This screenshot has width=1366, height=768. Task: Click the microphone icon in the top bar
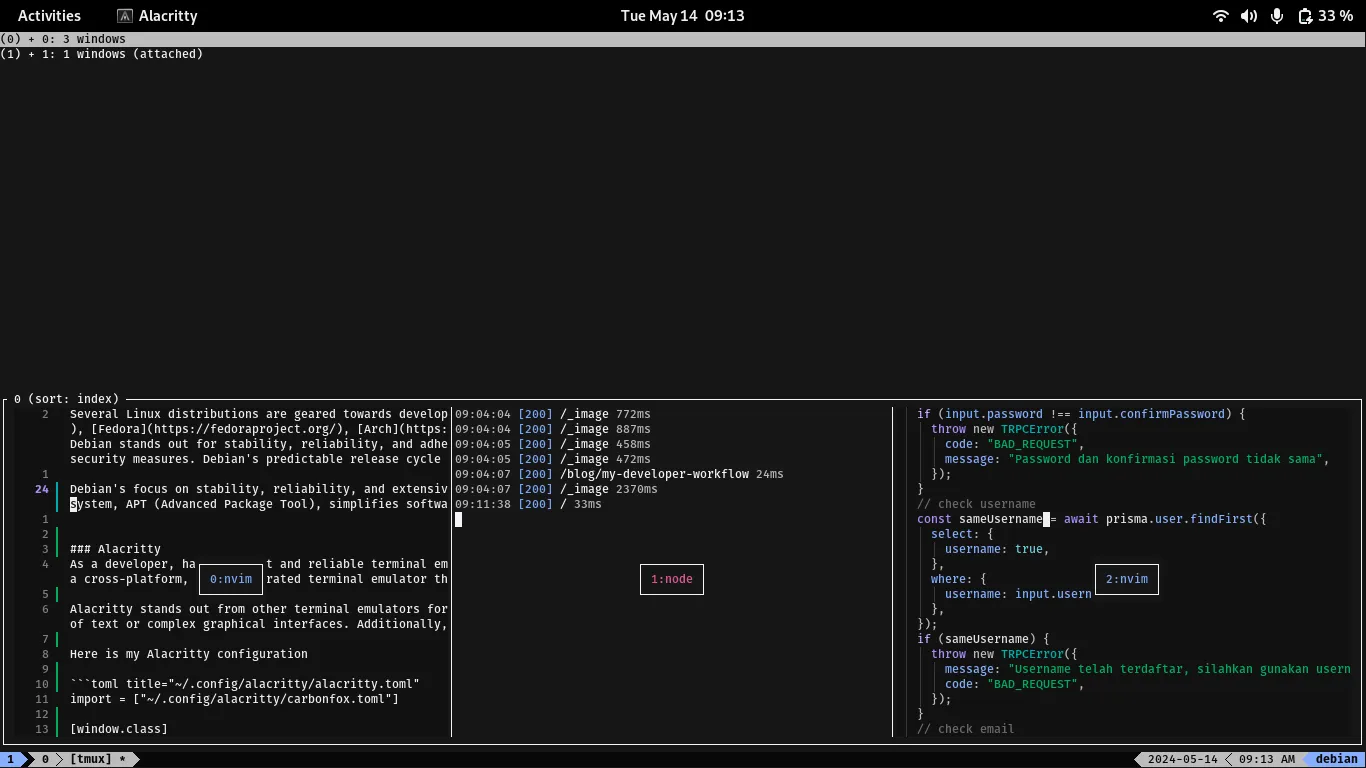[1276, 15]
